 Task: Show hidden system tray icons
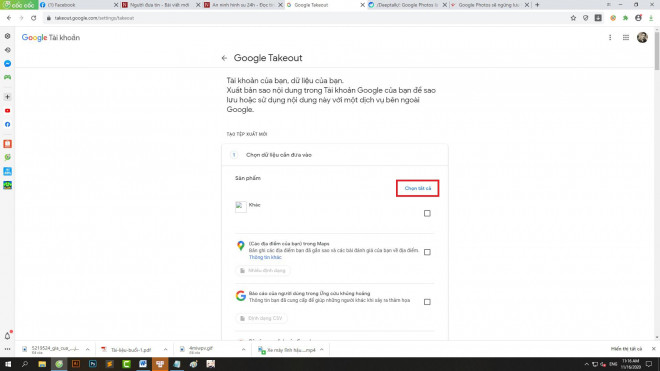[x=586, y=364]
